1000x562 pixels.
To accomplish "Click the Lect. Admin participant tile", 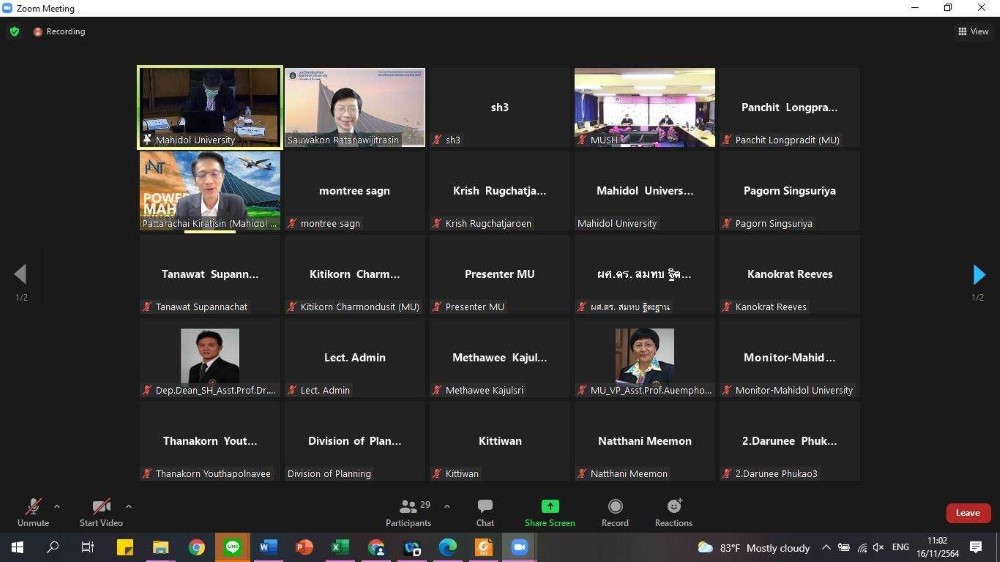I will (x=355, y=358).
